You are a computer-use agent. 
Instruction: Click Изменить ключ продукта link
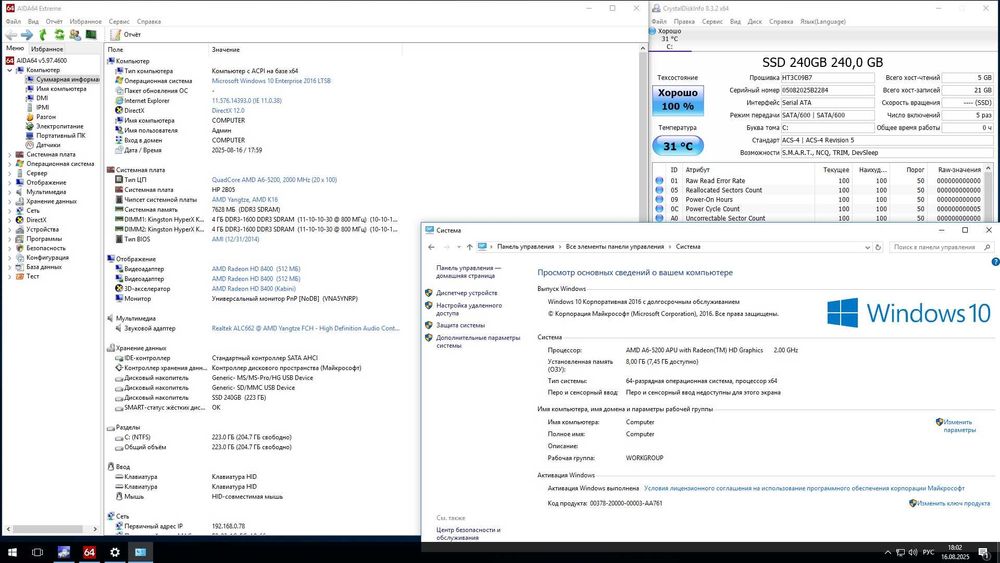tap(953, 503)
